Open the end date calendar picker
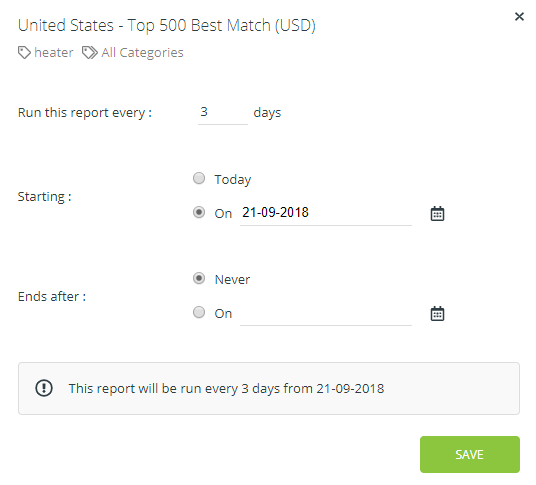This screenshot has height=485, width=536. coord(437,313)
